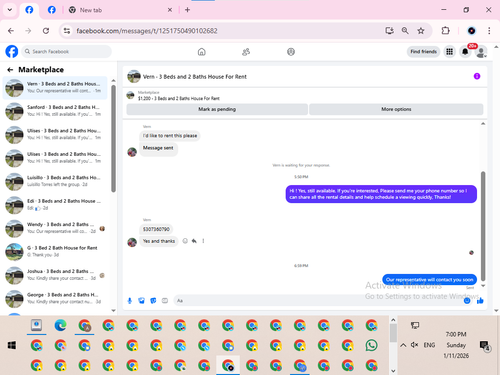Open the Edi conversation
Image resolution: width=500 pixels, height=375 pixels.
tap(55, 205)
